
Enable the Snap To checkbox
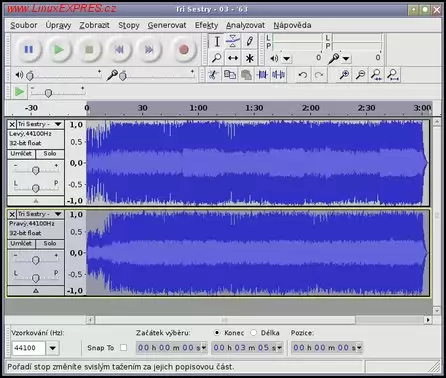pyautogui.click(x=124, y=348)
